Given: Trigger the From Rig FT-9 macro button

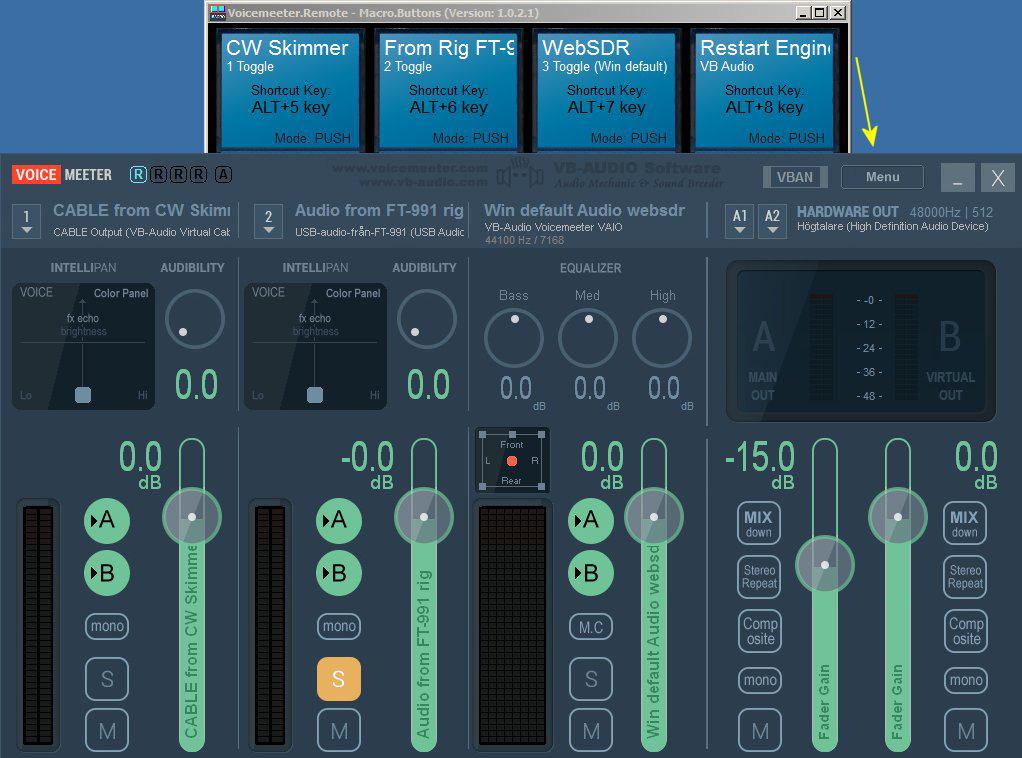Looking at the screenshot, I should pos(448,90).
